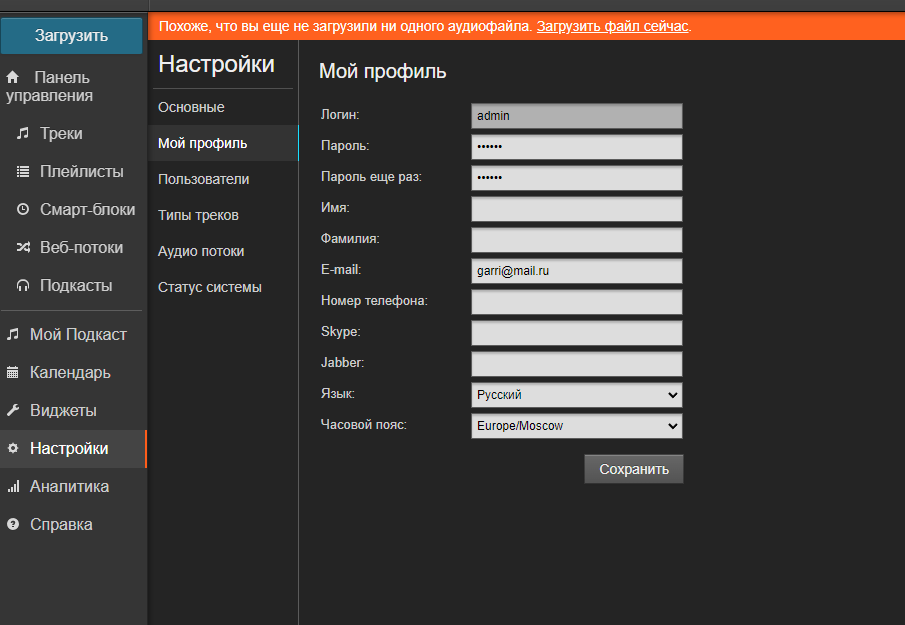
Task: Click the gear icon beside Настройки
Action: (x=13, y=448)
